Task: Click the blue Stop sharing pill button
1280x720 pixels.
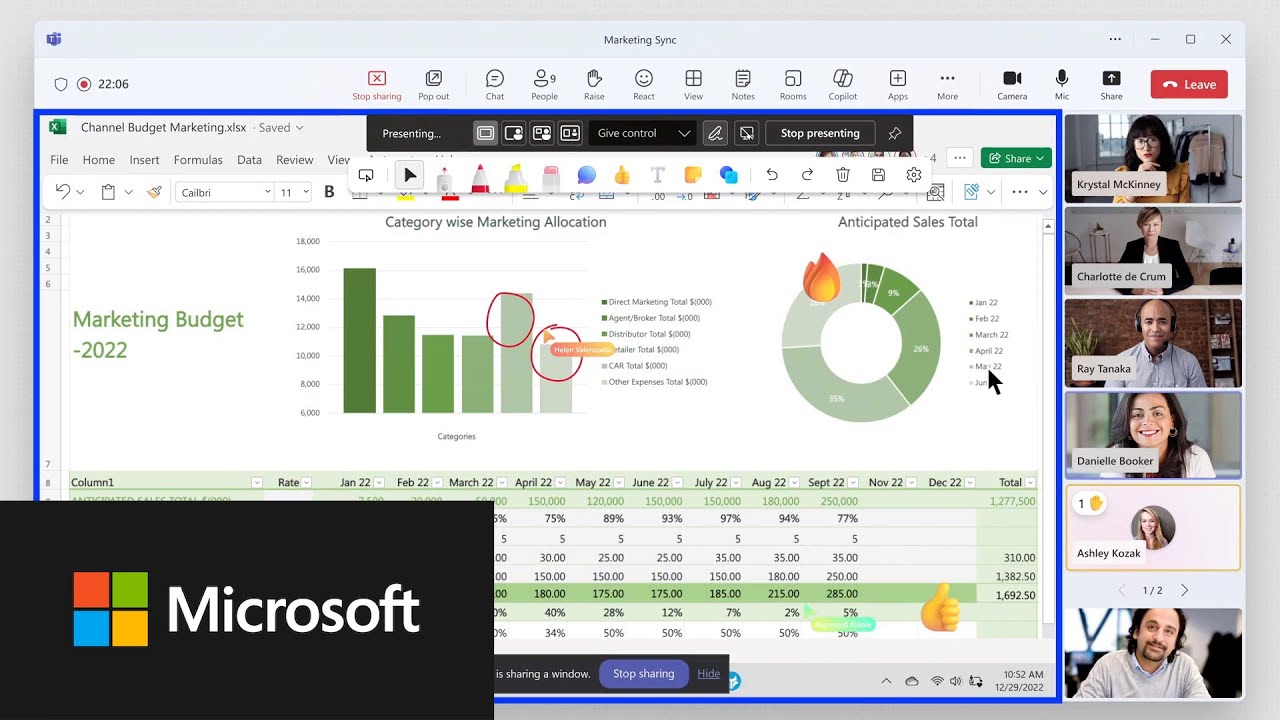Action: 644,674
